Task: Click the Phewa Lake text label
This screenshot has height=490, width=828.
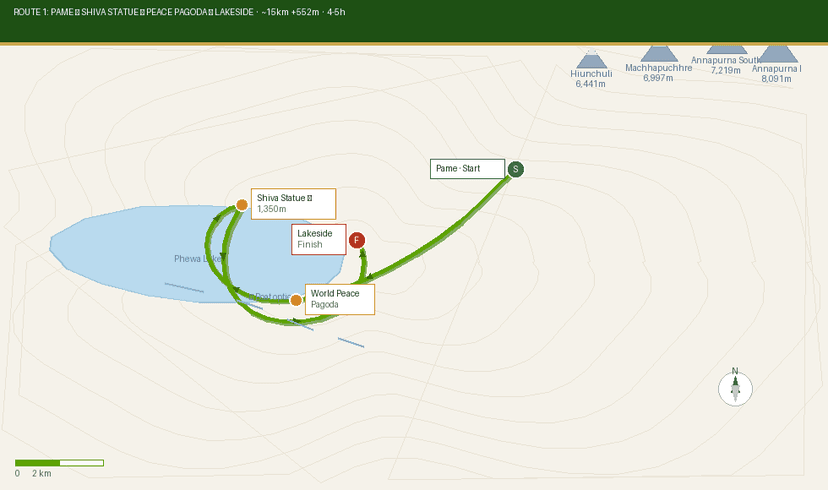Action: click(197, 259)
